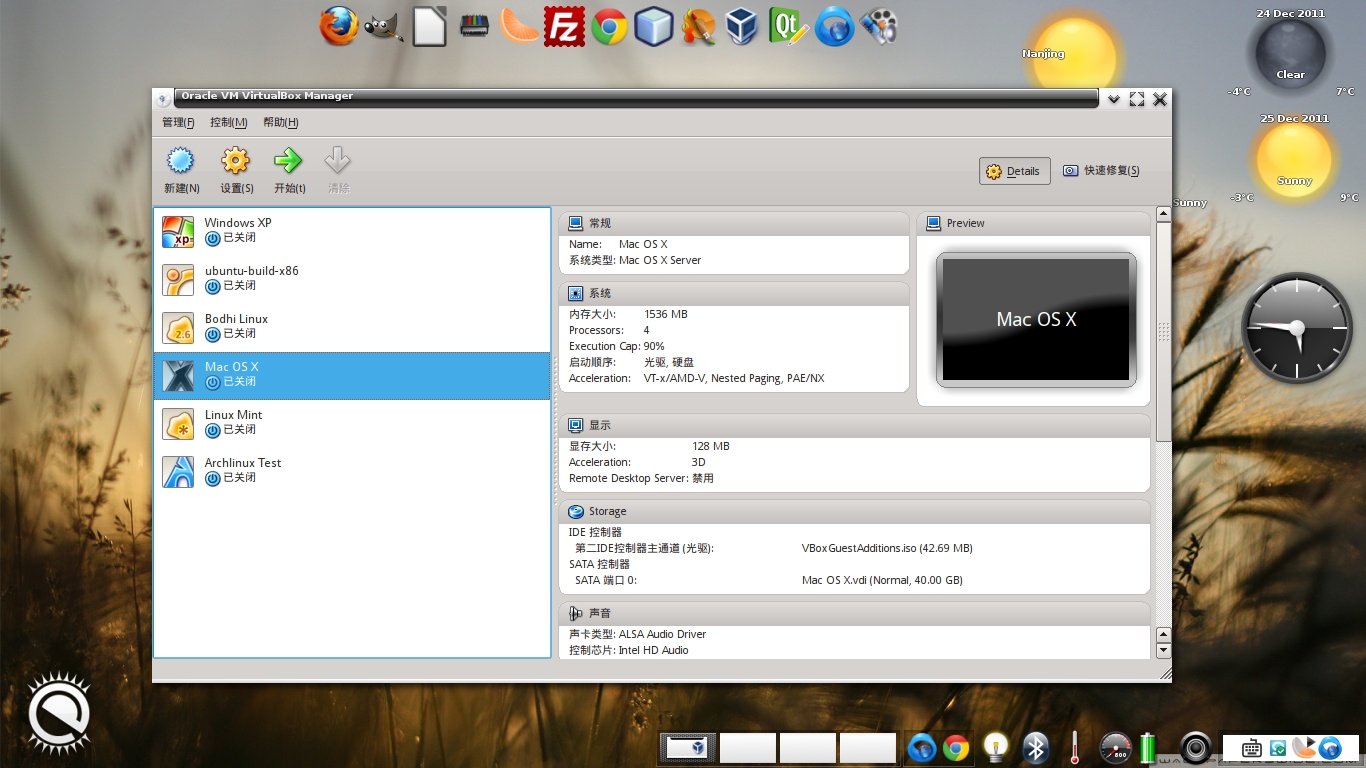Launch FileZilla from the top dock
This screenshot has height=768, width=1366.
pyautogui.click(x=564, y=26)
